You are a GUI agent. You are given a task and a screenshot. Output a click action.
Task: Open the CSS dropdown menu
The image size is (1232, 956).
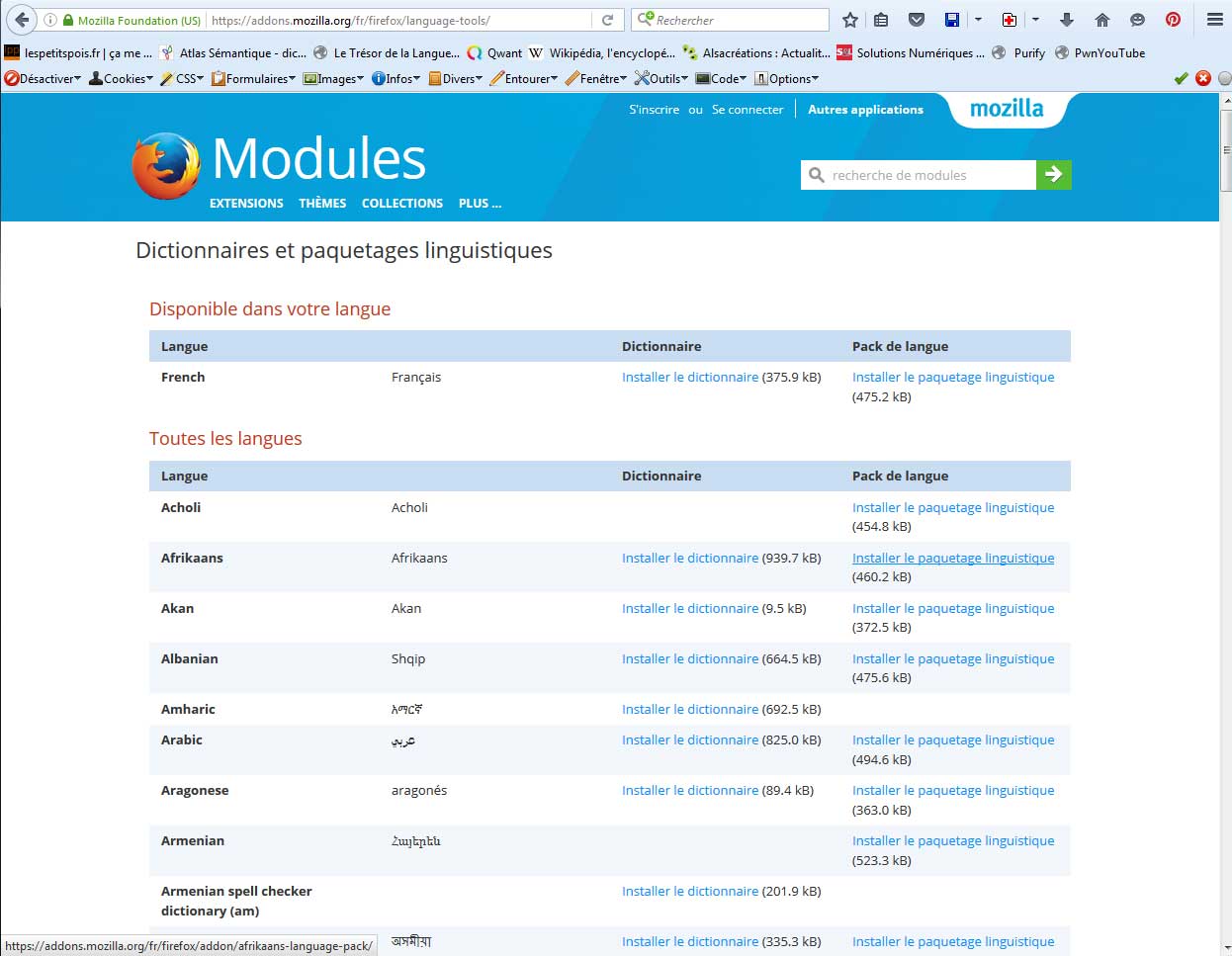coord(182,79)
